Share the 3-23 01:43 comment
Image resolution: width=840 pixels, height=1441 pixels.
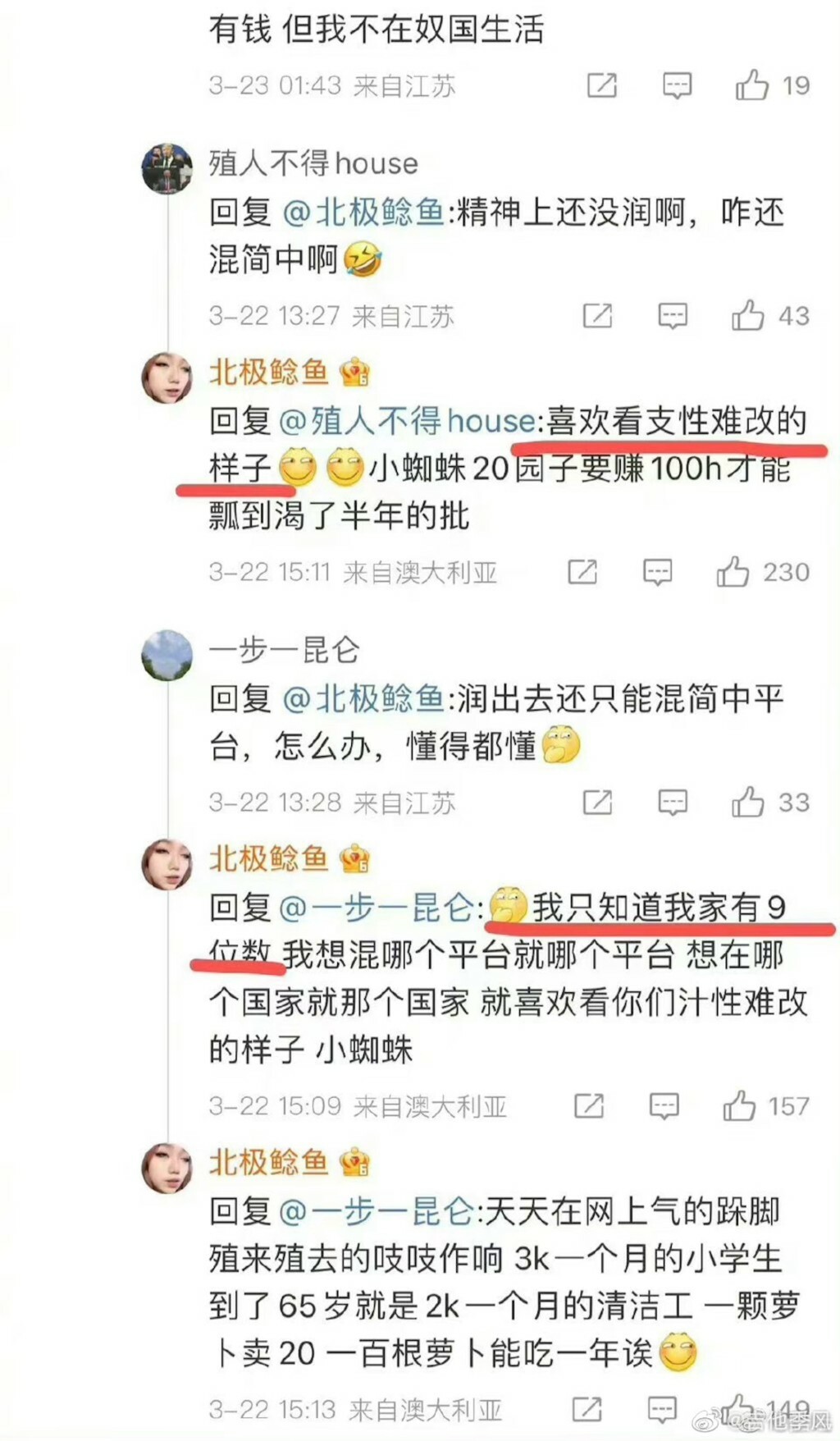[601, 85]
